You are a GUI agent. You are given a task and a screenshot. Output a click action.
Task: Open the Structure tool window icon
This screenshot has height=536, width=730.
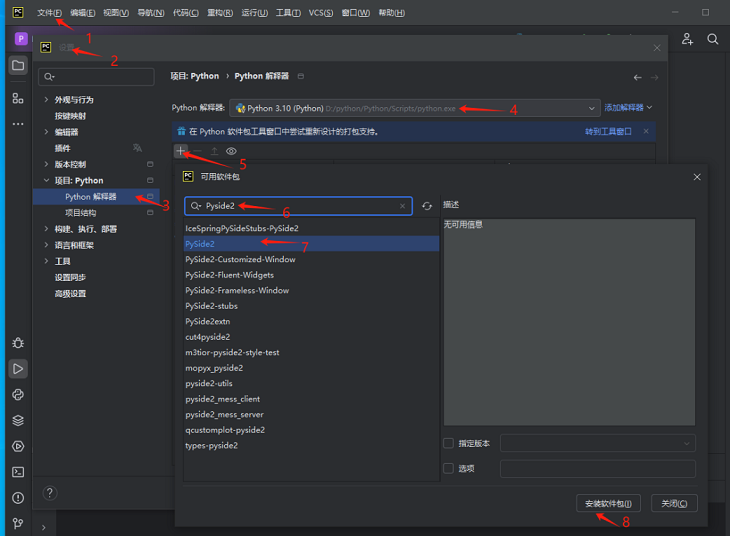click(x=18, y=98)
